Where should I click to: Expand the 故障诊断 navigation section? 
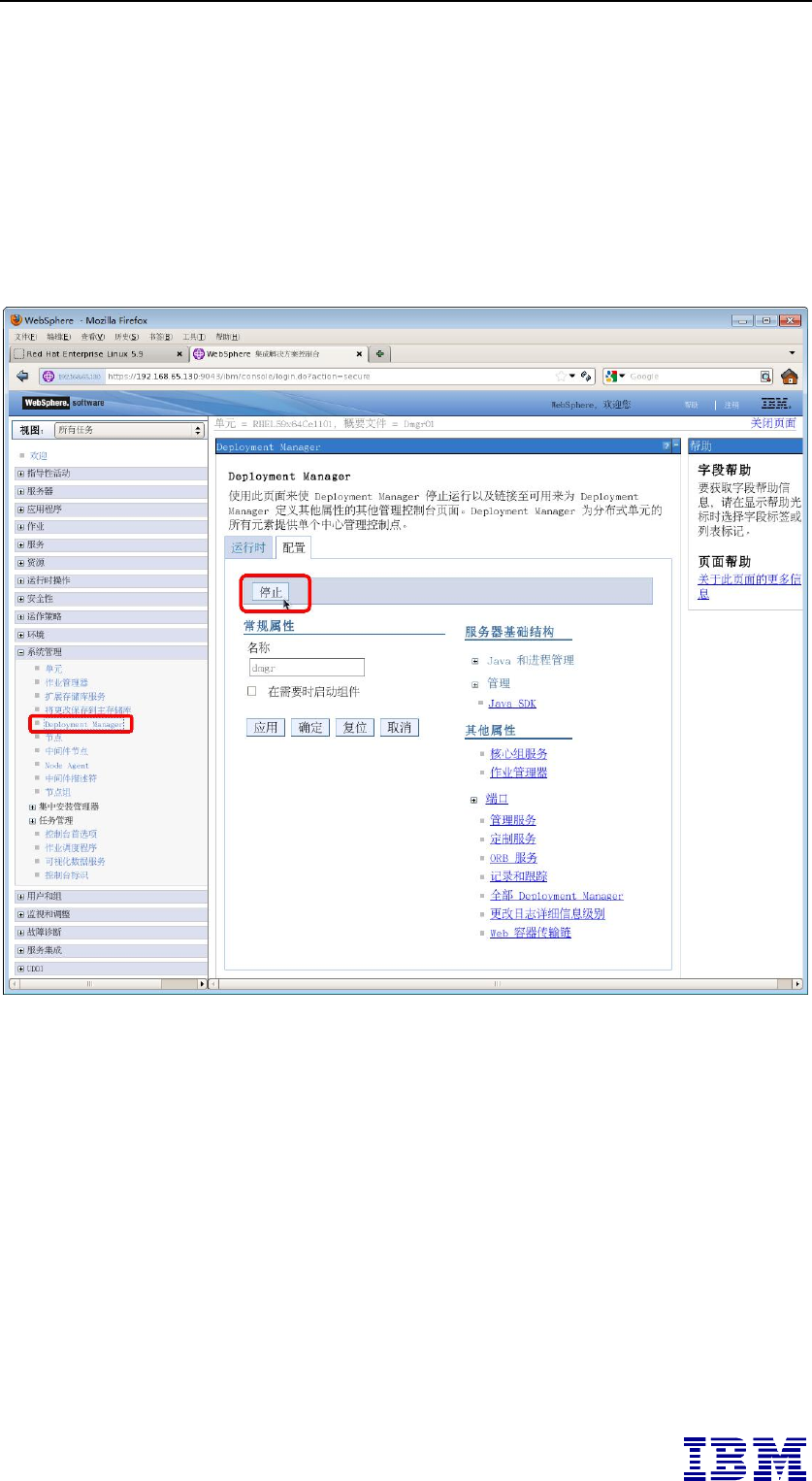(x=21, y=932)
